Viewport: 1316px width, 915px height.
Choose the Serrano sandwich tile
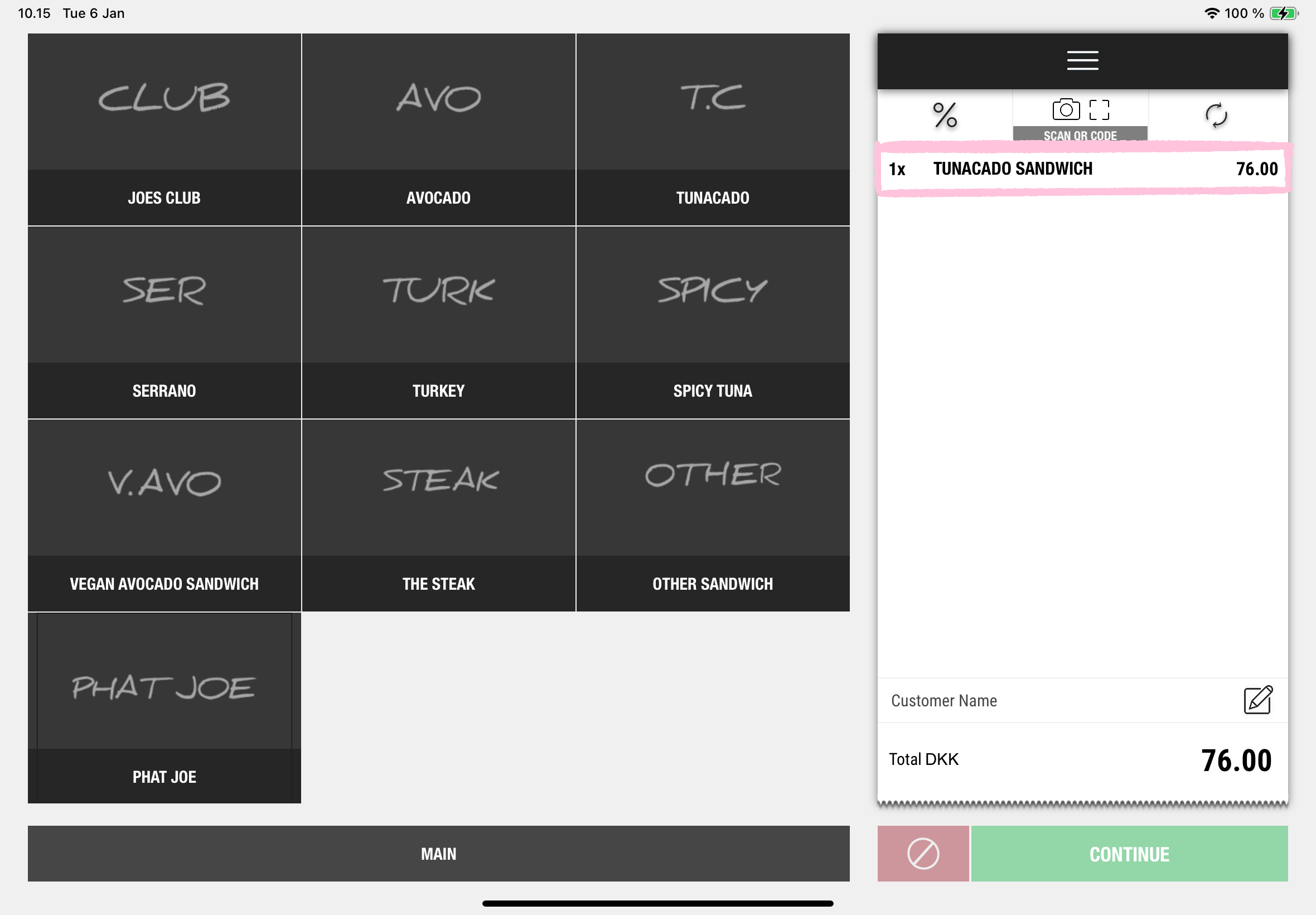click(164, 322)
